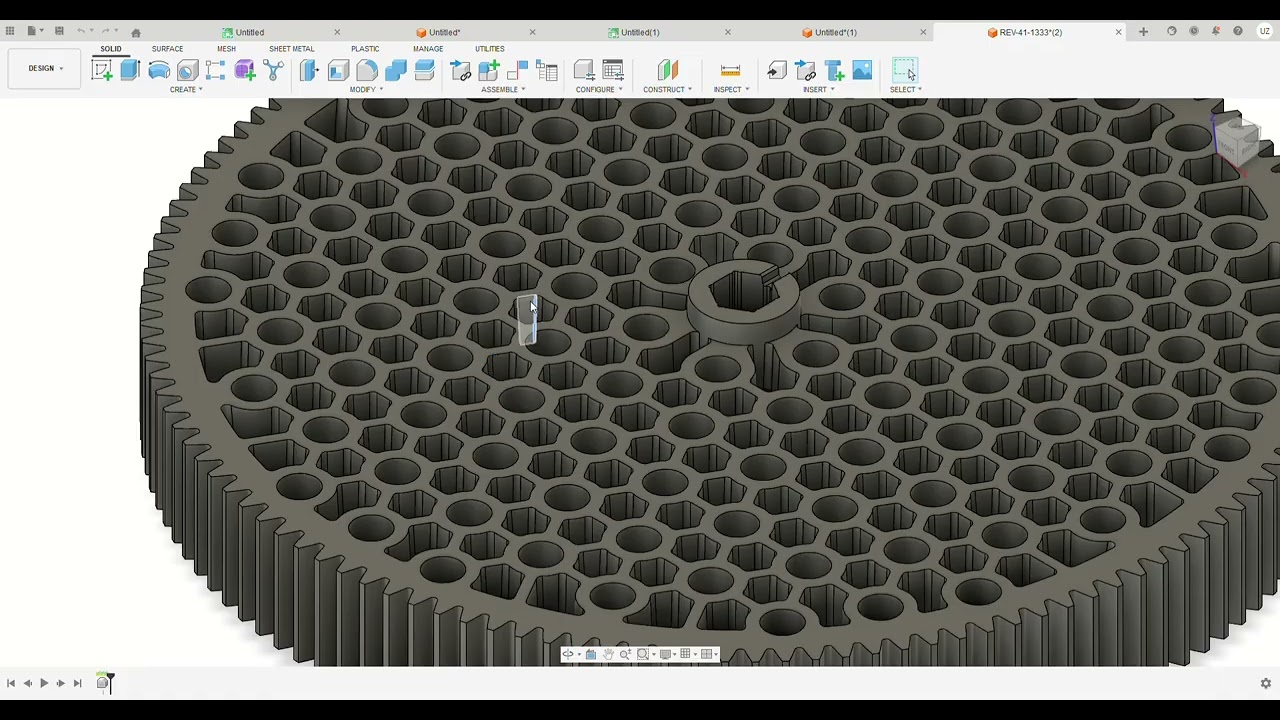Open the Data Panel grid icon
1280x720 pixels.
[x=10, y=32]
